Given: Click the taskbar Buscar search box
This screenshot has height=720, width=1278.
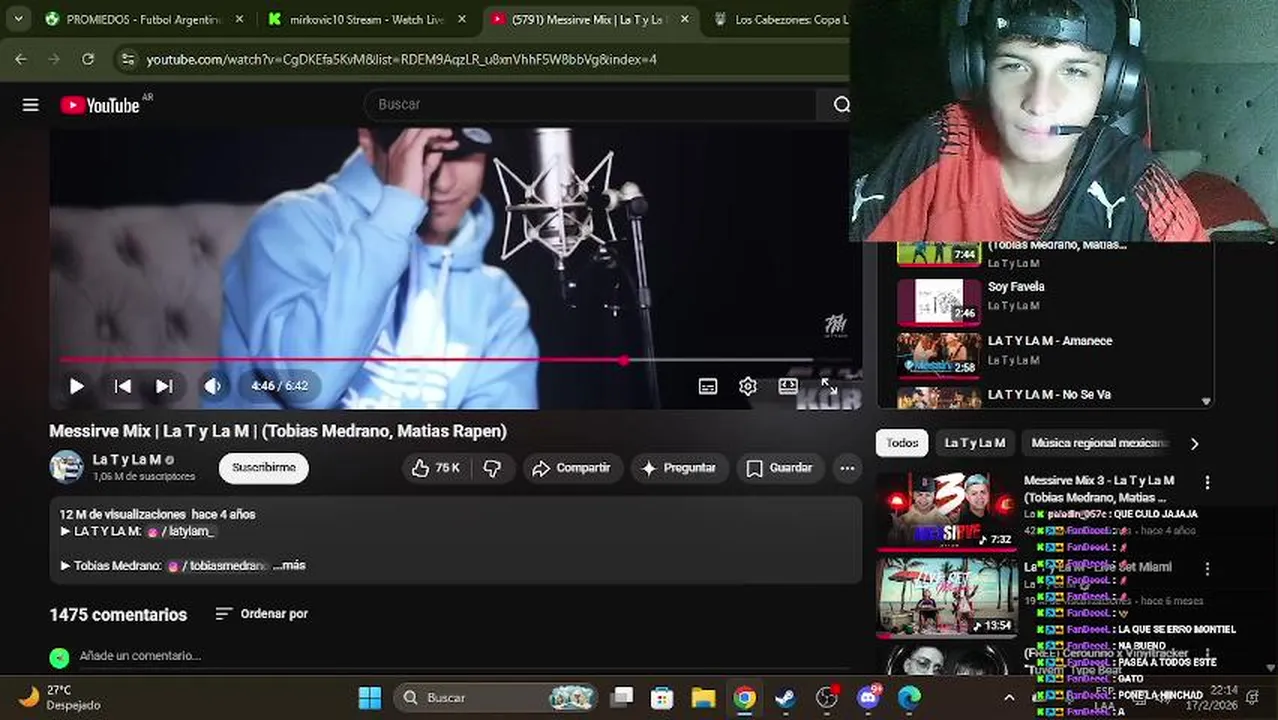Looking at the screenshot, I should coord(497,697).
